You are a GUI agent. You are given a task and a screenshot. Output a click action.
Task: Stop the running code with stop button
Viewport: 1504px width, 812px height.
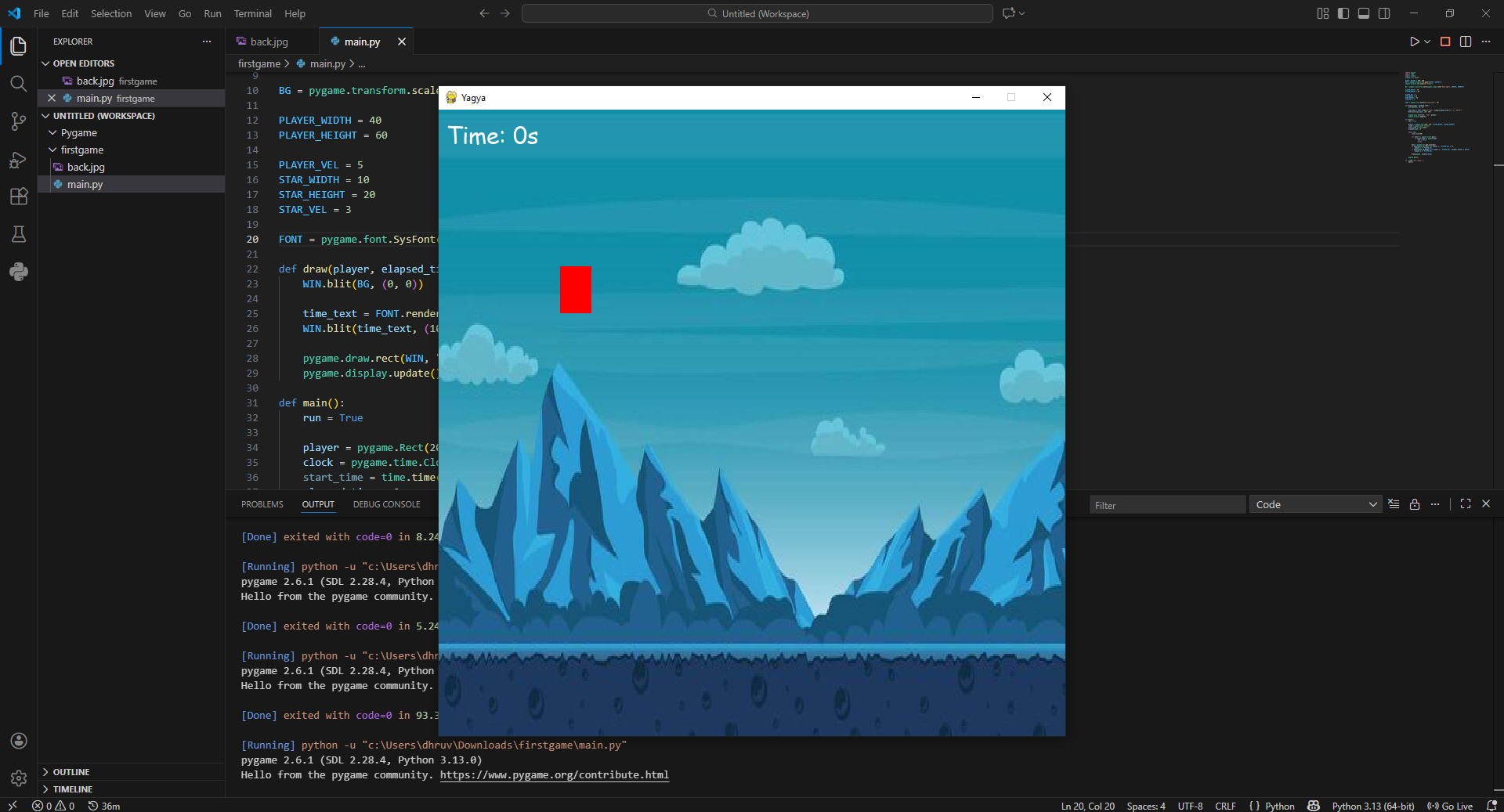(x=1445, y=42)
